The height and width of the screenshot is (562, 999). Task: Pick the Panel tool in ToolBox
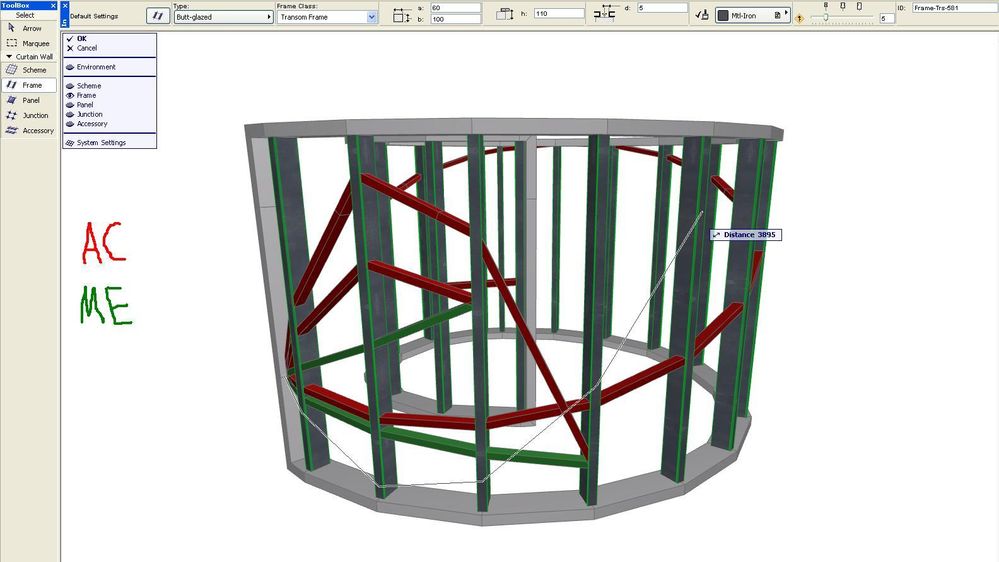click(29, 100)
